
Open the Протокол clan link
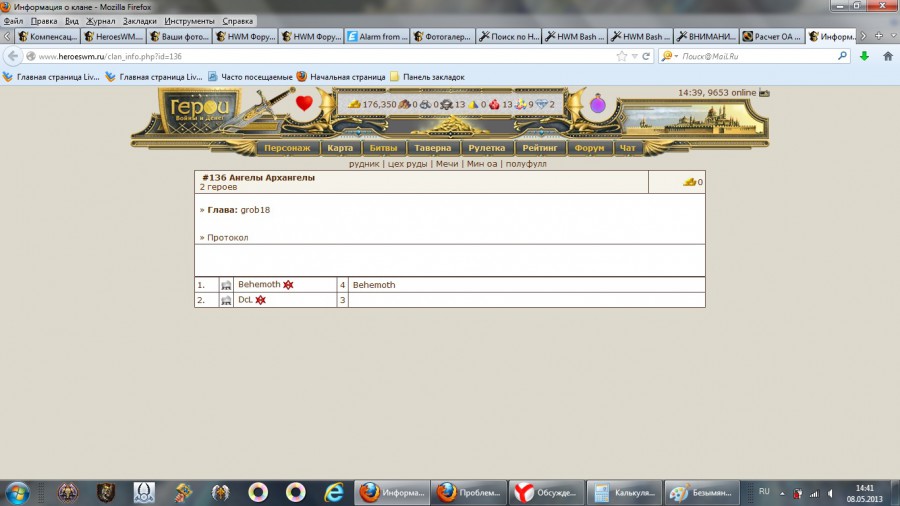227,238
